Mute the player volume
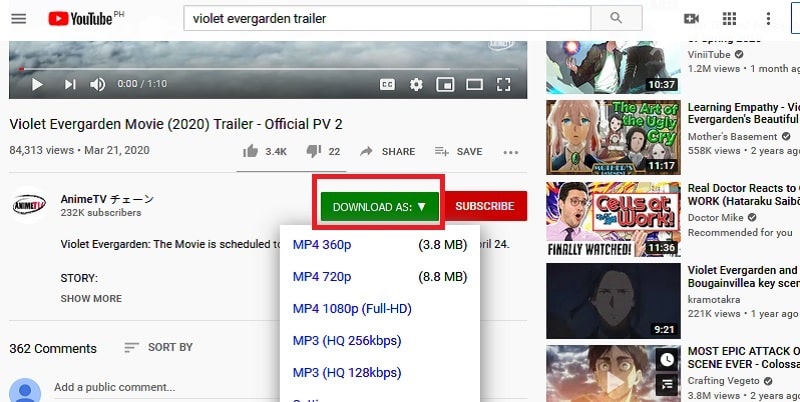Image resolution: width=800 pixels, height=402 pixels. point(97,84)
